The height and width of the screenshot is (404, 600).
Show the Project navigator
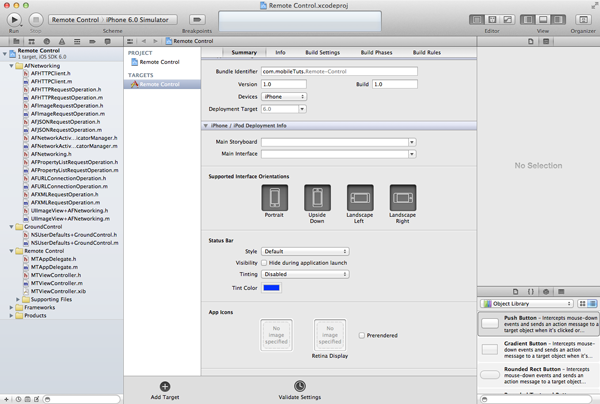pos(16,41)
